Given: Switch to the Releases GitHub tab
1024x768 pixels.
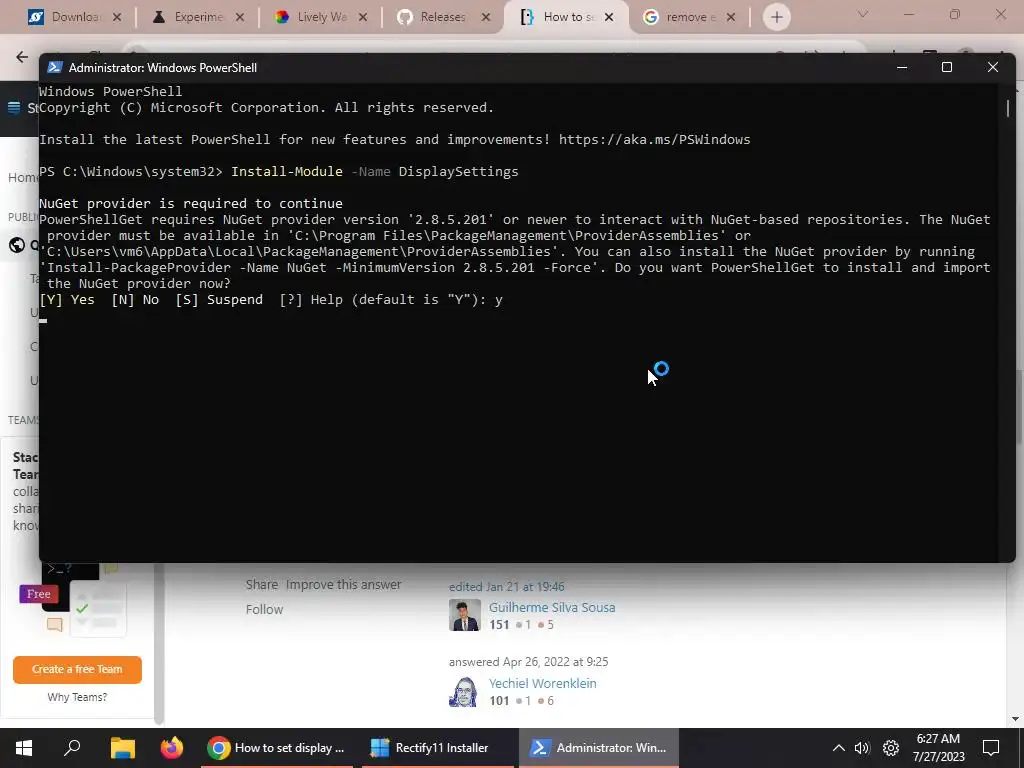Looking at the screenshot, I should click(443, 17).
